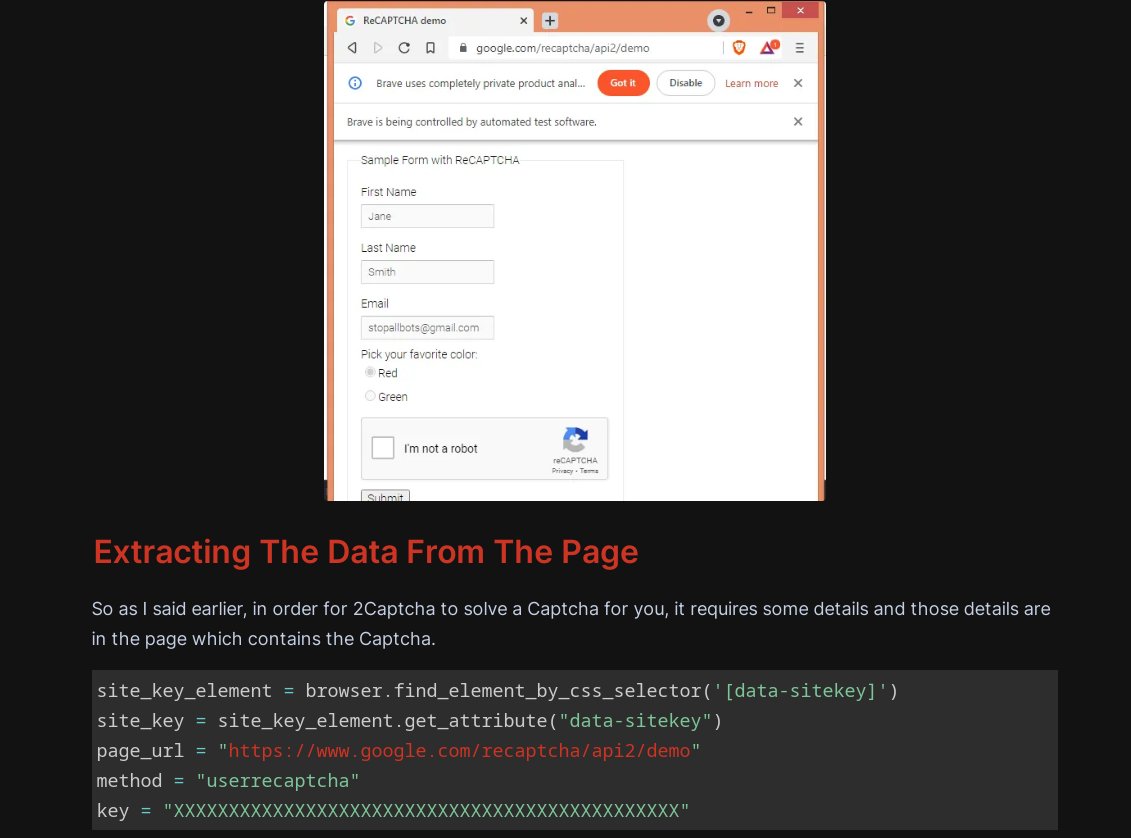Reload the page with the refresh icon

coord(404,48)
